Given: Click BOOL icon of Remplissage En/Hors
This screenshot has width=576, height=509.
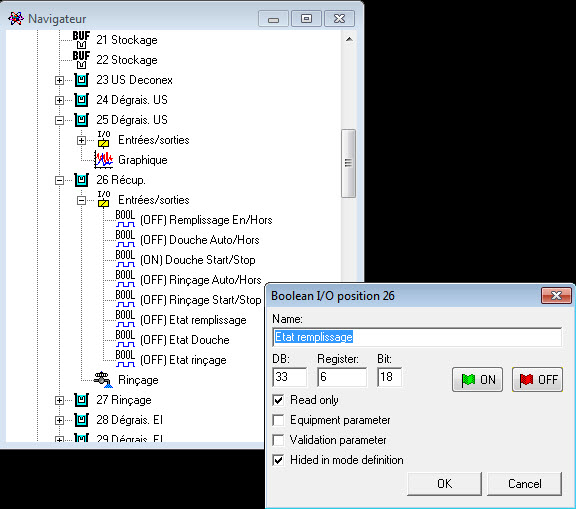Looking at the screenshot, I should [x=125, y=219].
